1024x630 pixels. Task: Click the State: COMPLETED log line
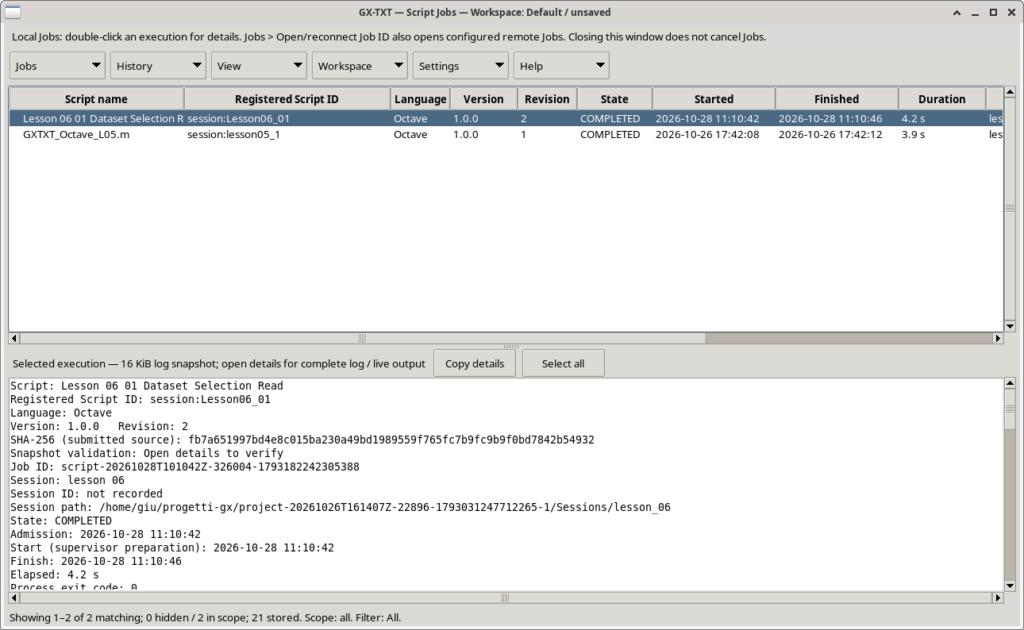61,521
